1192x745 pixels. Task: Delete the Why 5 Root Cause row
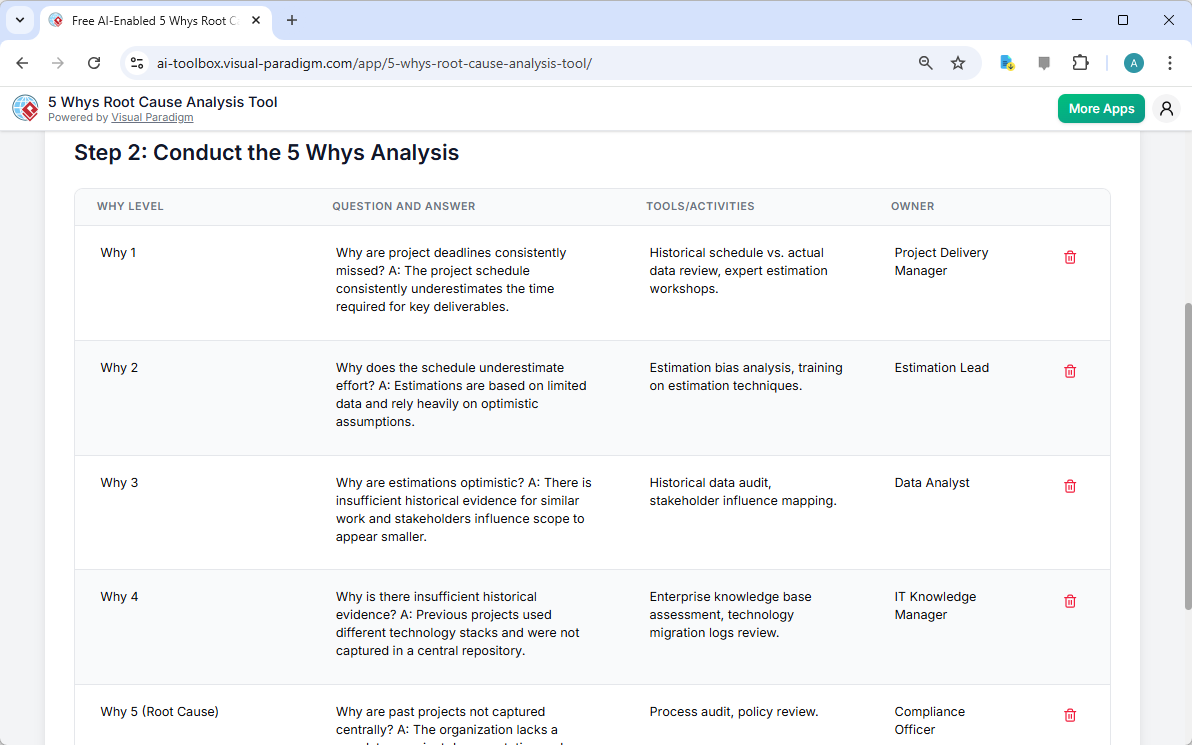[x=1069, y=715]
